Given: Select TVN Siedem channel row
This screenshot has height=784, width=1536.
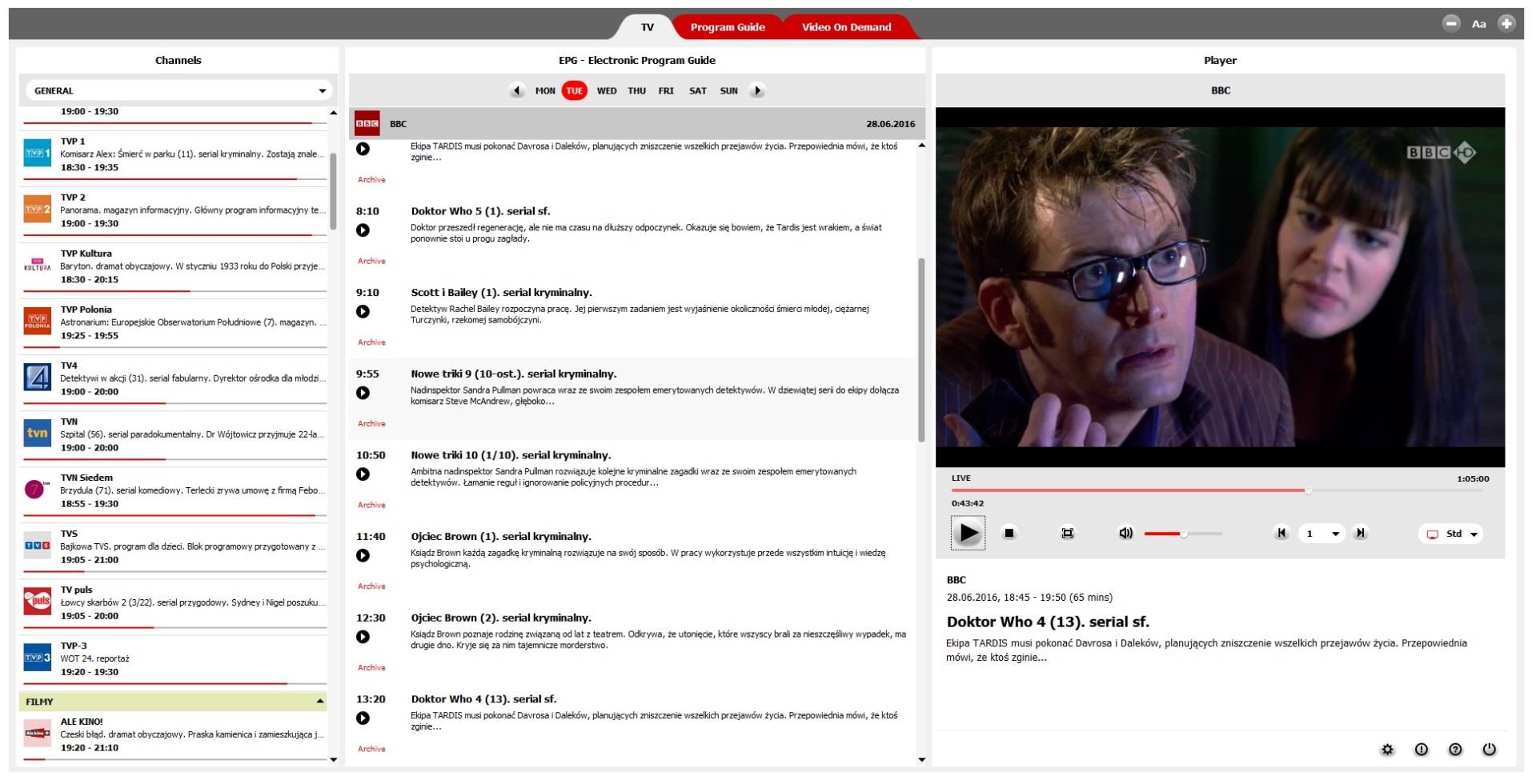Looking at the screenshot, I should pos(173,490).
